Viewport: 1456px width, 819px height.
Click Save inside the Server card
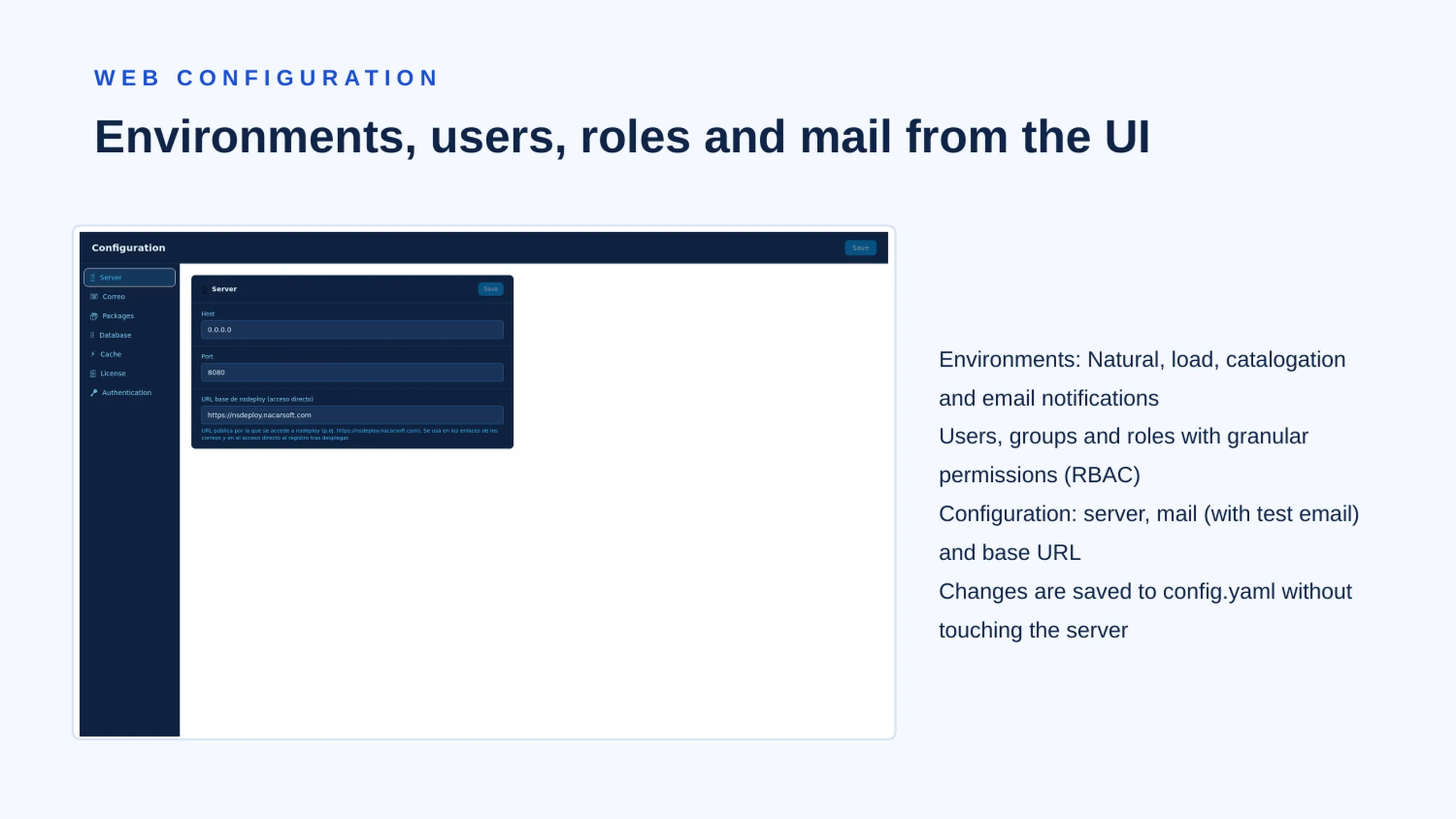pyautogui.click(x=491, y=289)
